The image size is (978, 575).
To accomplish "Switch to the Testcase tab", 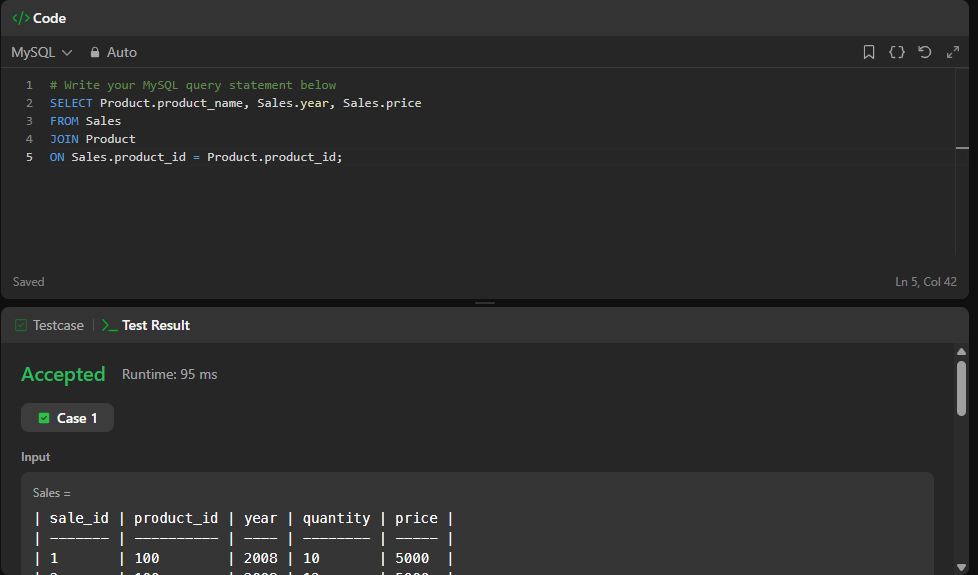I will pos(49,326).
